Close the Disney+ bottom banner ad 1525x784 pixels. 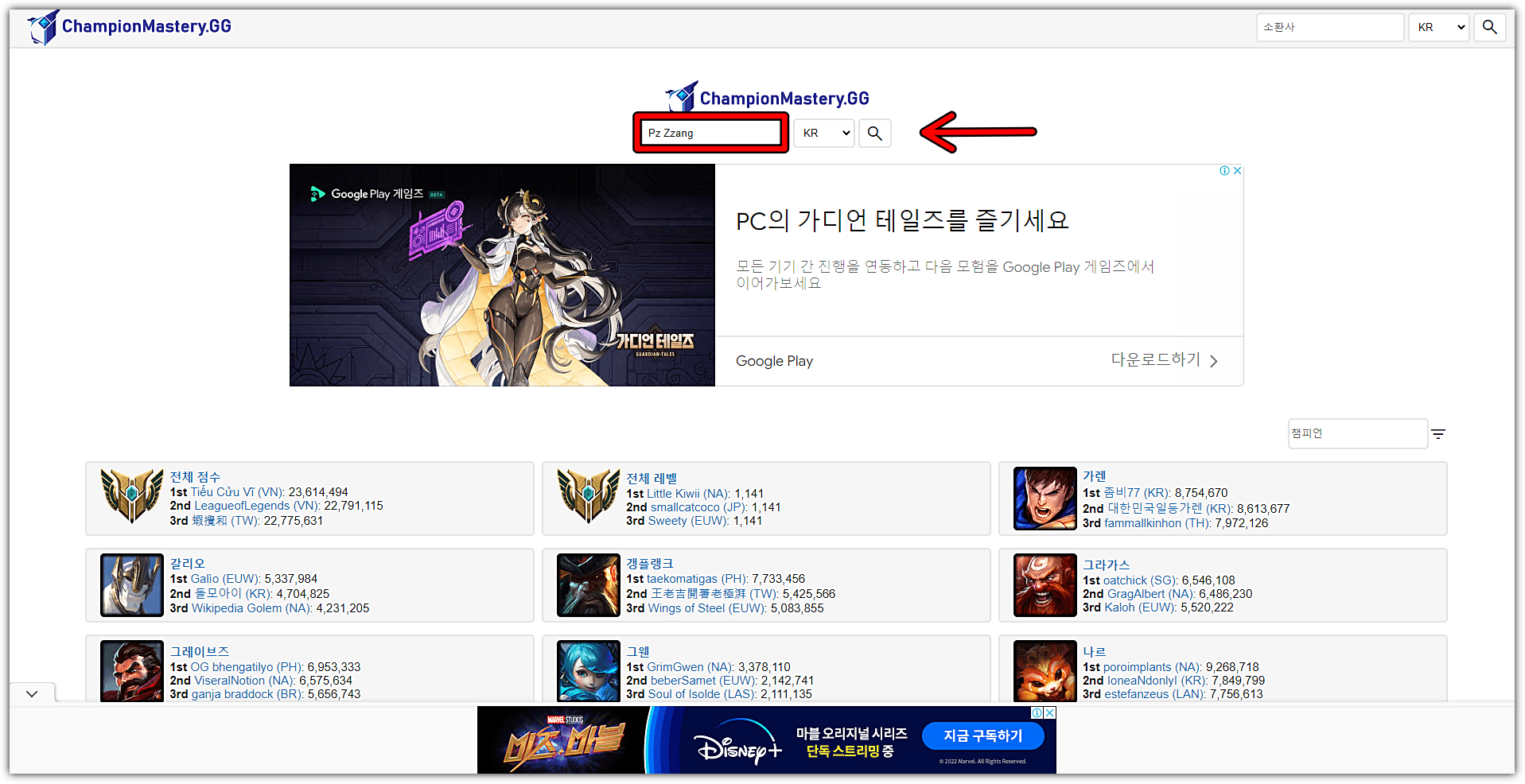point(1050,713)
